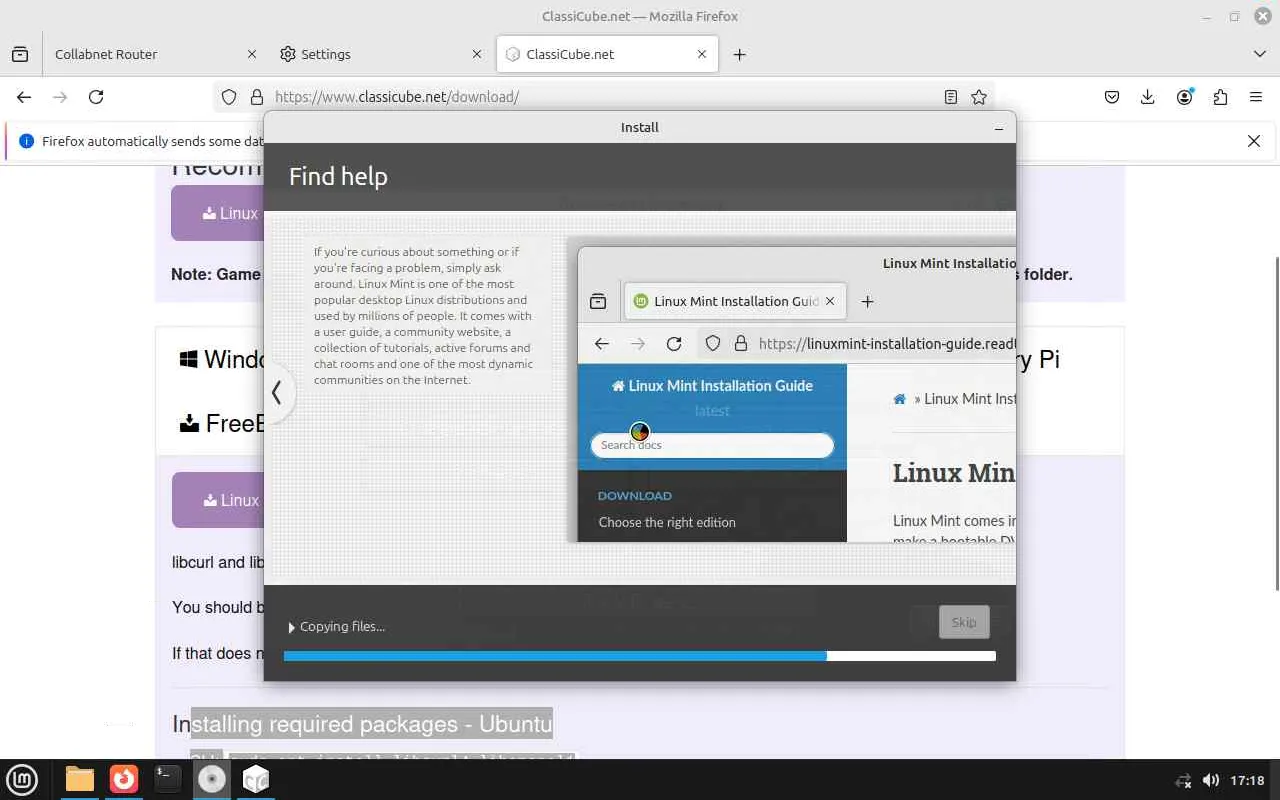Click the info icon in the Firefox notification bar

27,141
